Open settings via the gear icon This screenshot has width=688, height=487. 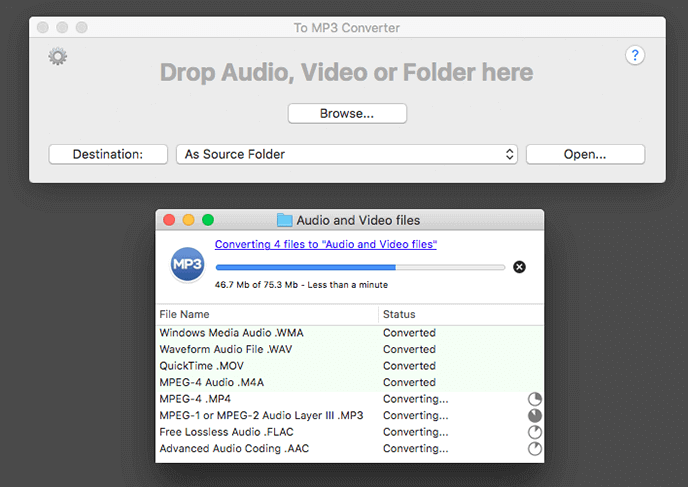coord(58,57)
